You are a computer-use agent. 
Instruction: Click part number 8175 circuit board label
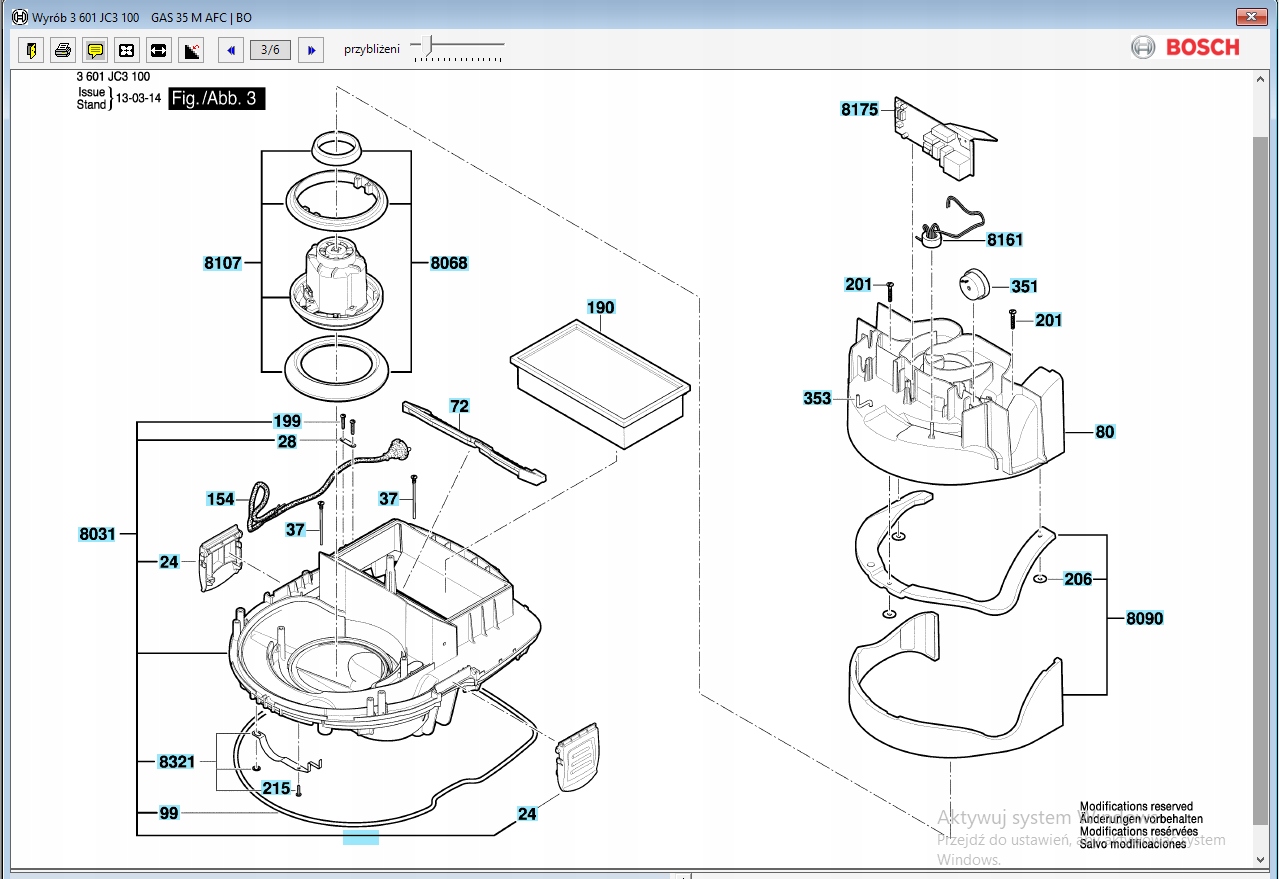(x=859, y=110)
